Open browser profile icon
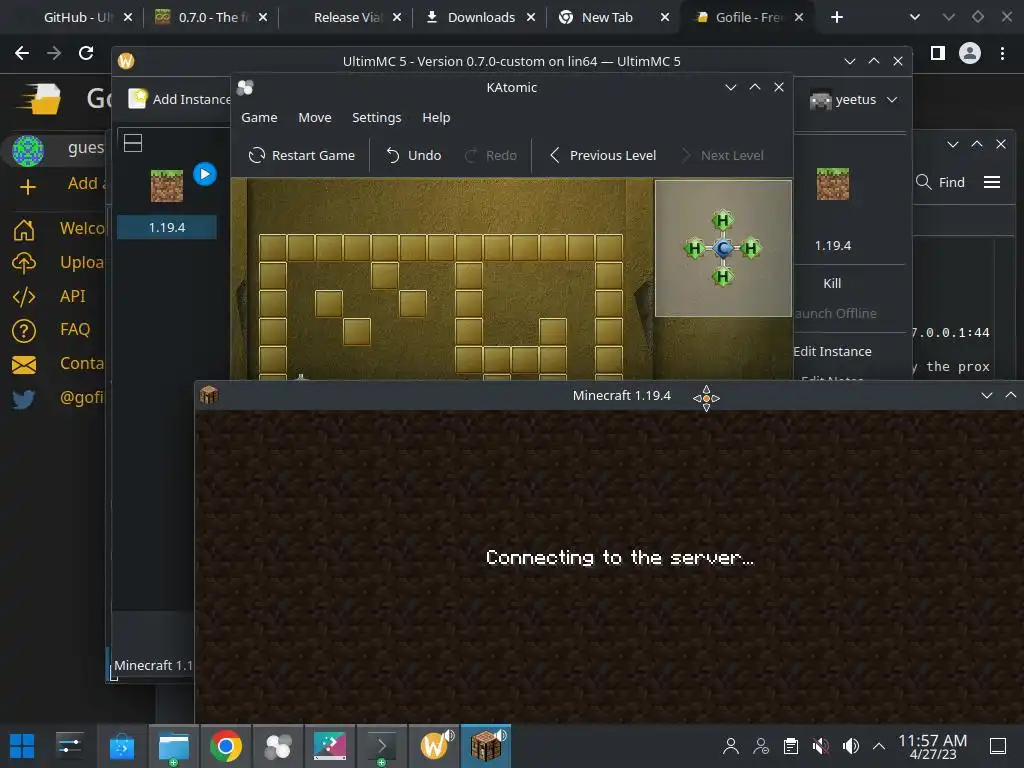Viewport: 1024px width, 768px height. [970, 53]
